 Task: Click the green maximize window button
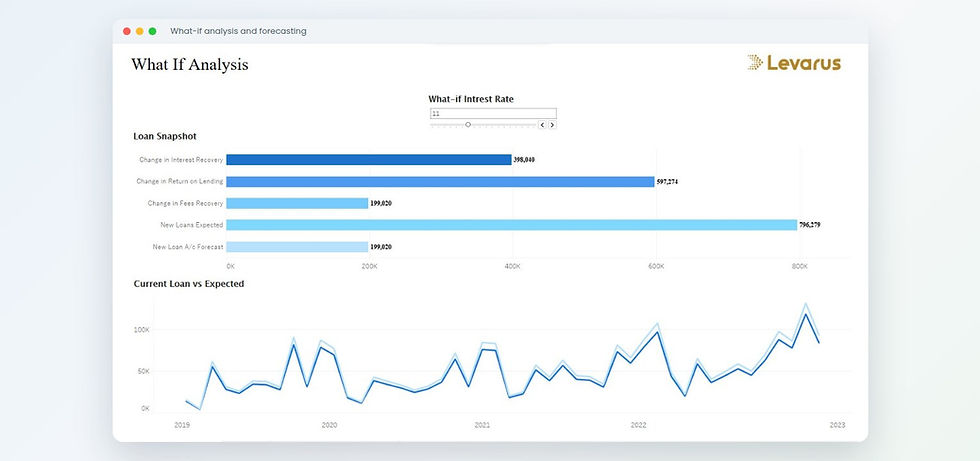[152, 31]
